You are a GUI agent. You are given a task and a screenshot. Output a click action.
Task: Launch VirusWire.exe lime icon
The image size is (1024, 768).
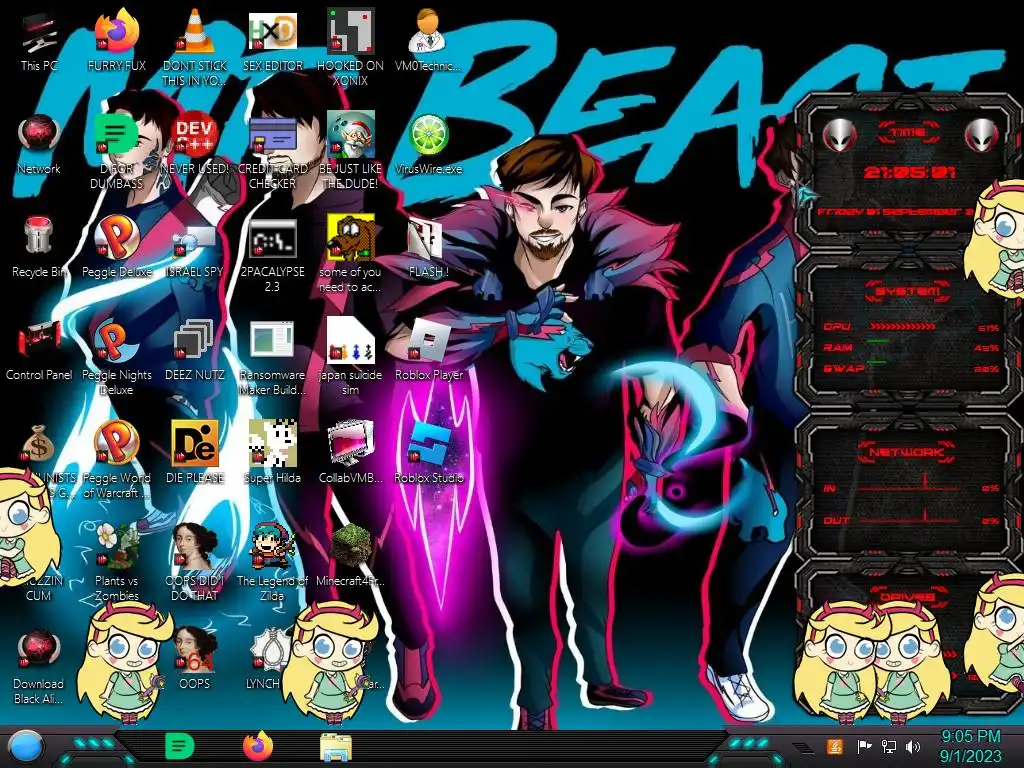tap(428, 134)
